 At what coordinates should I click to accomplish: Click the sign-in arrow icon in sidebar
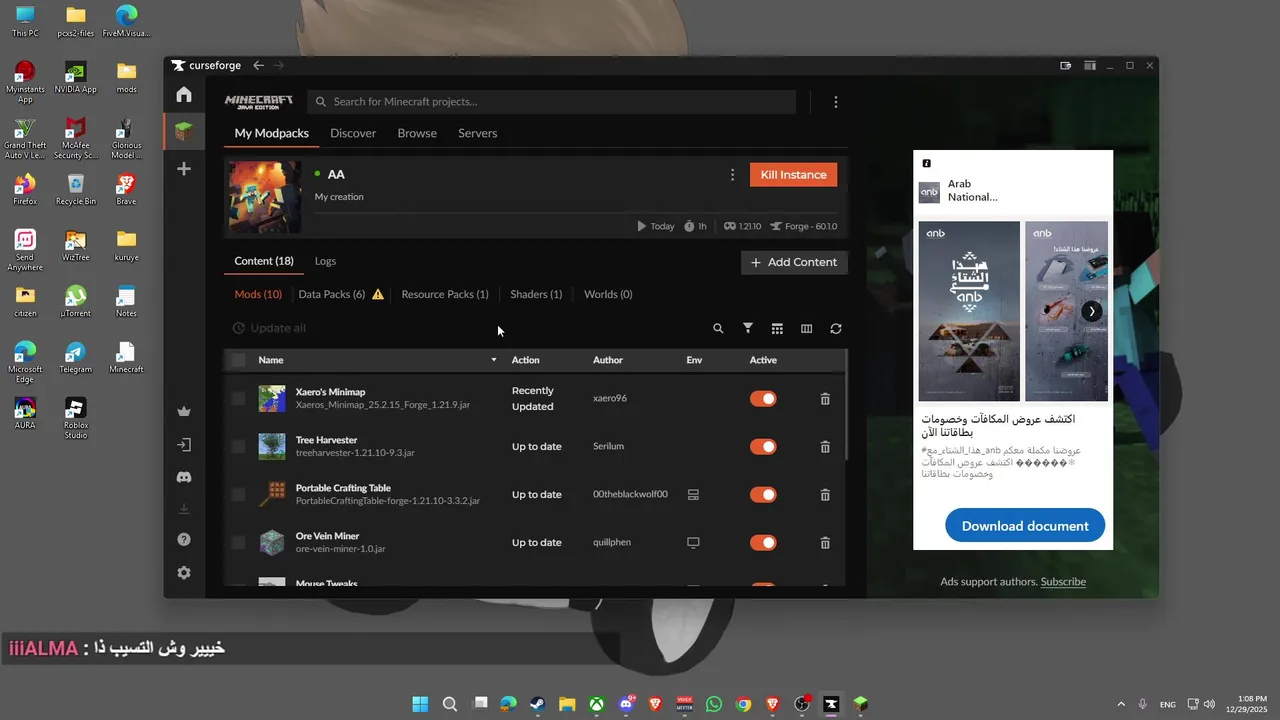click(184, 445)
